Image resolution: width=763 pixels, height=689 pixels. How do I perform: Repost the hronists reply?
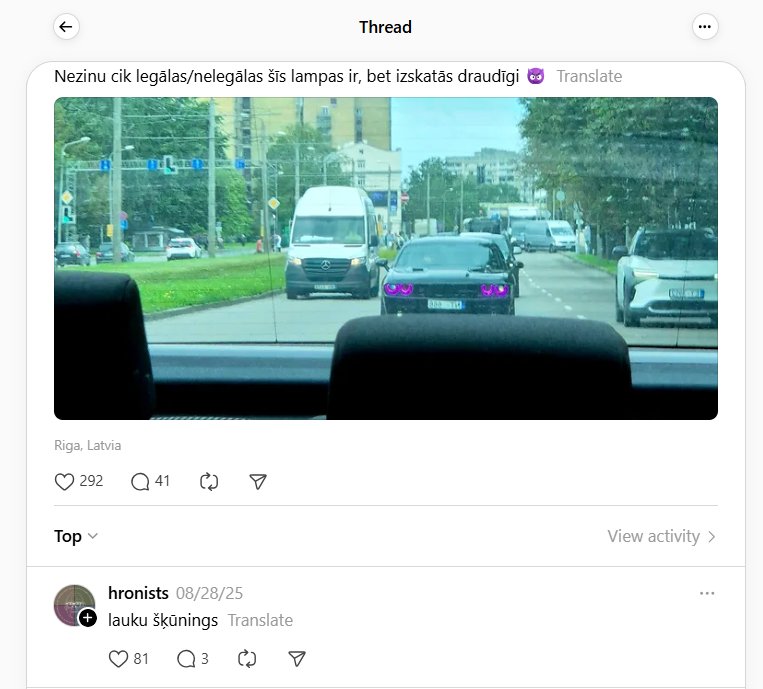(247, 659)
